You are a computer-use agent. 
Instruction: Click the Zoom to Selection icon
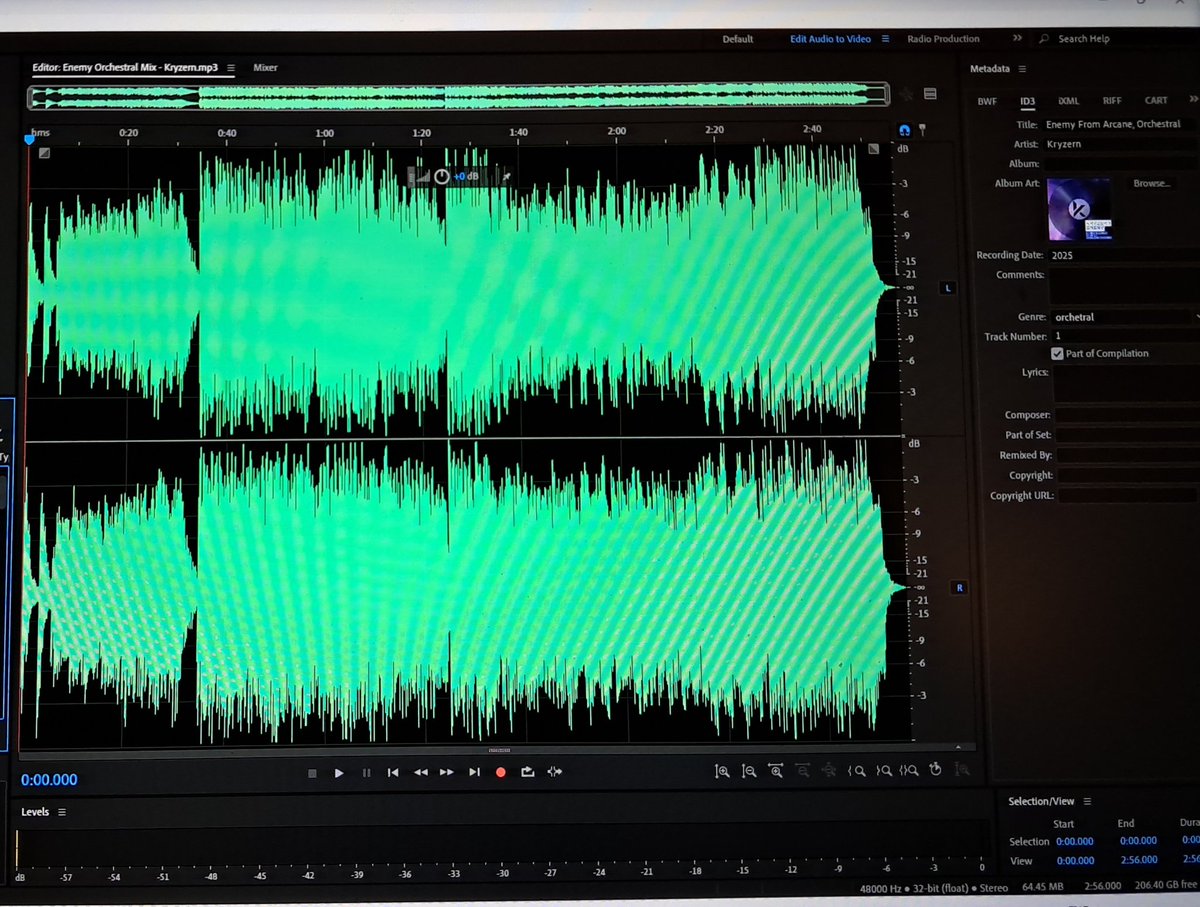(x=910, y=772)
